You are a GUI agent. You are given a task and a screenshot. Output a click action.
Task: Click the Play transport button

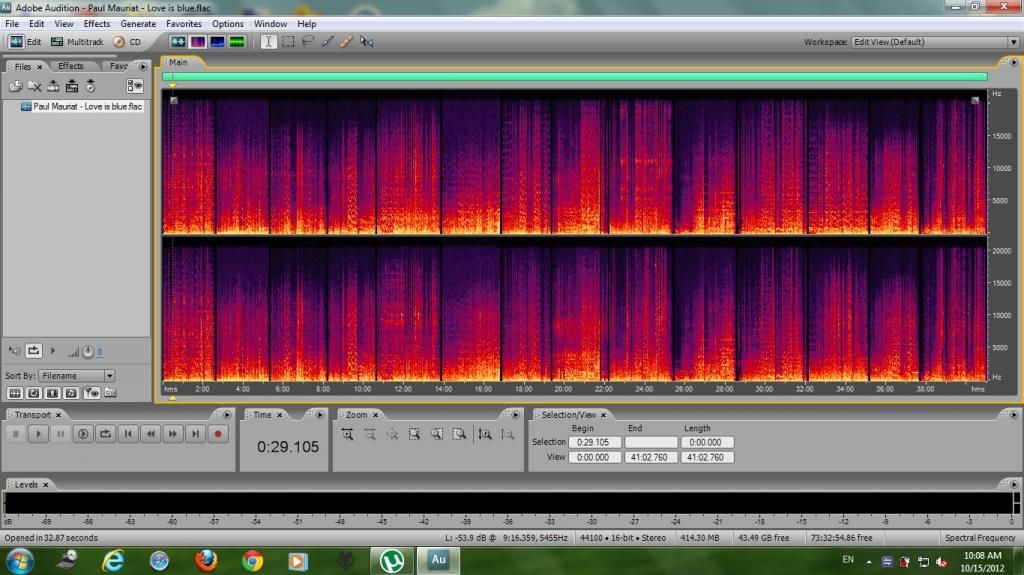click(x=38, y=434)
